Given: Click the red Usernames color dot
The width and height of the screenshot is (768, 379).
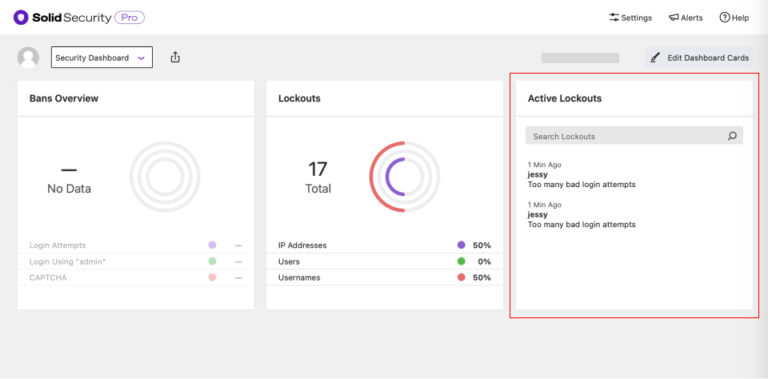Looking at the screenshot, I should click(461, 278).
